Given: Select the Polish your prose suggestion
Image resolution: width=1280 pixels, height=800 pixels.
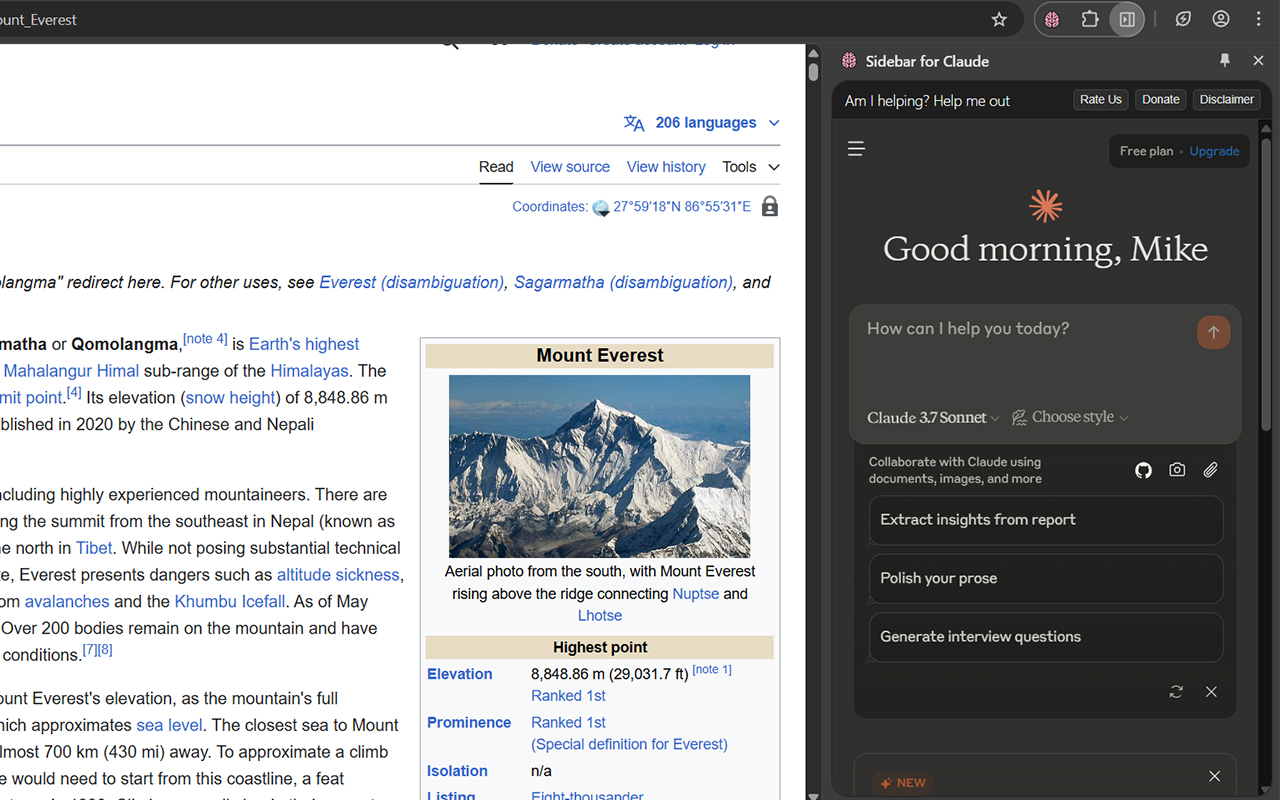Looking at the screenshot, I should click(1045, 579).
